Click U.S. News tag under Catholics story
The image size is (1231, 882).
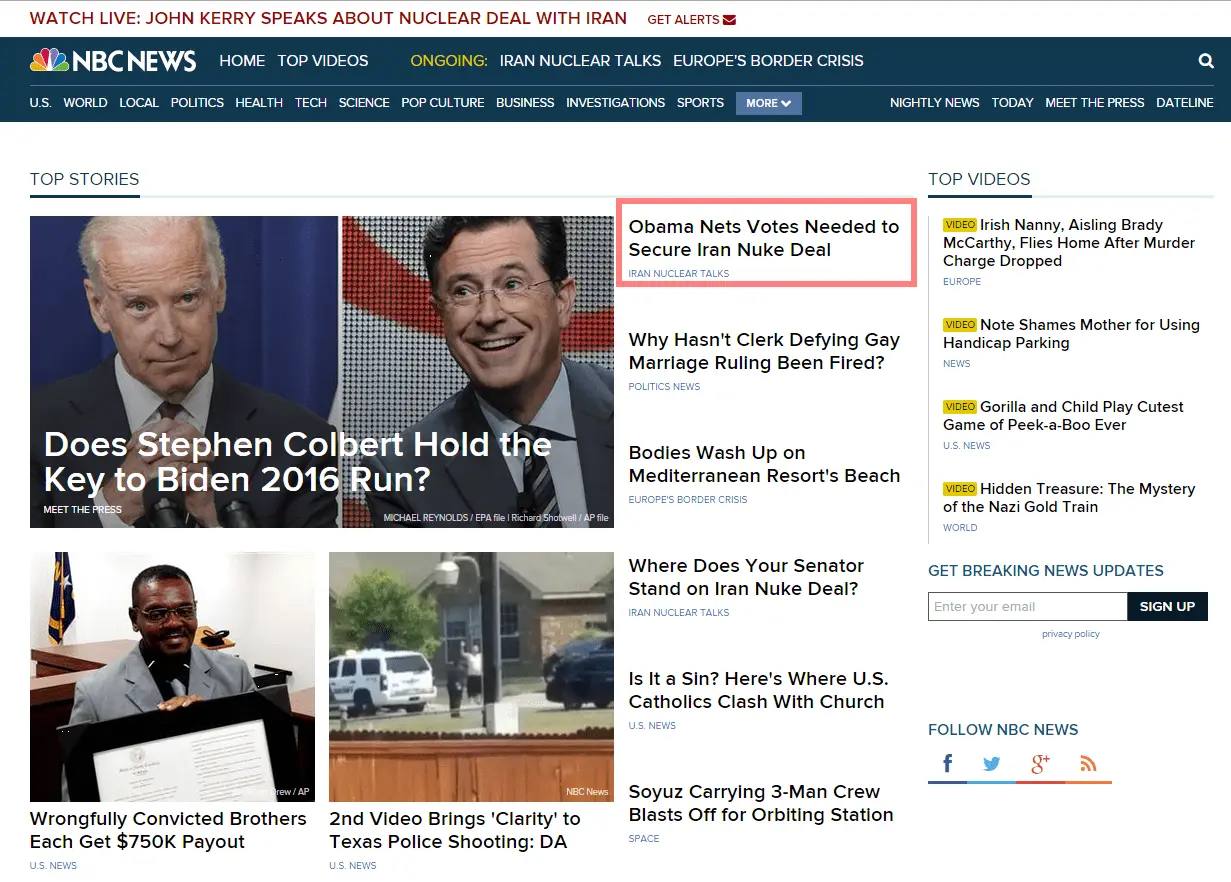652,726
